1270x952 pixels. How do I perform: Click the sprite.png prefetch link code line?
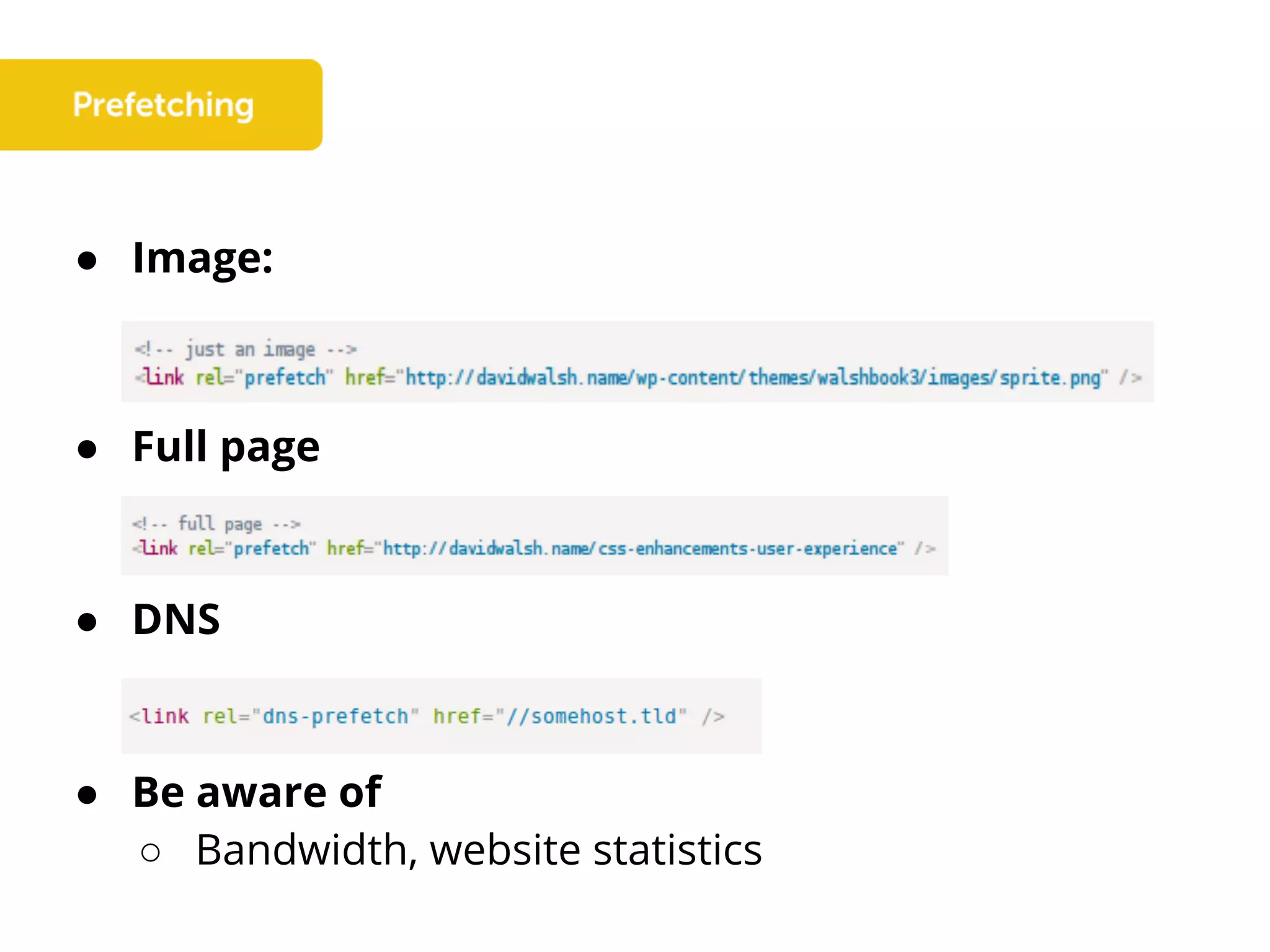click(638, 377)
